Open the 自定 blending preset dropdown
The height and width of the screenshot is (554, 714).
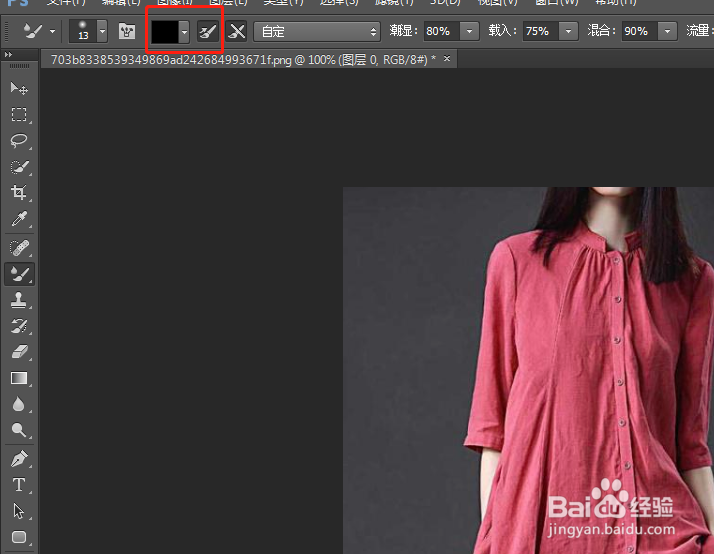317,31
